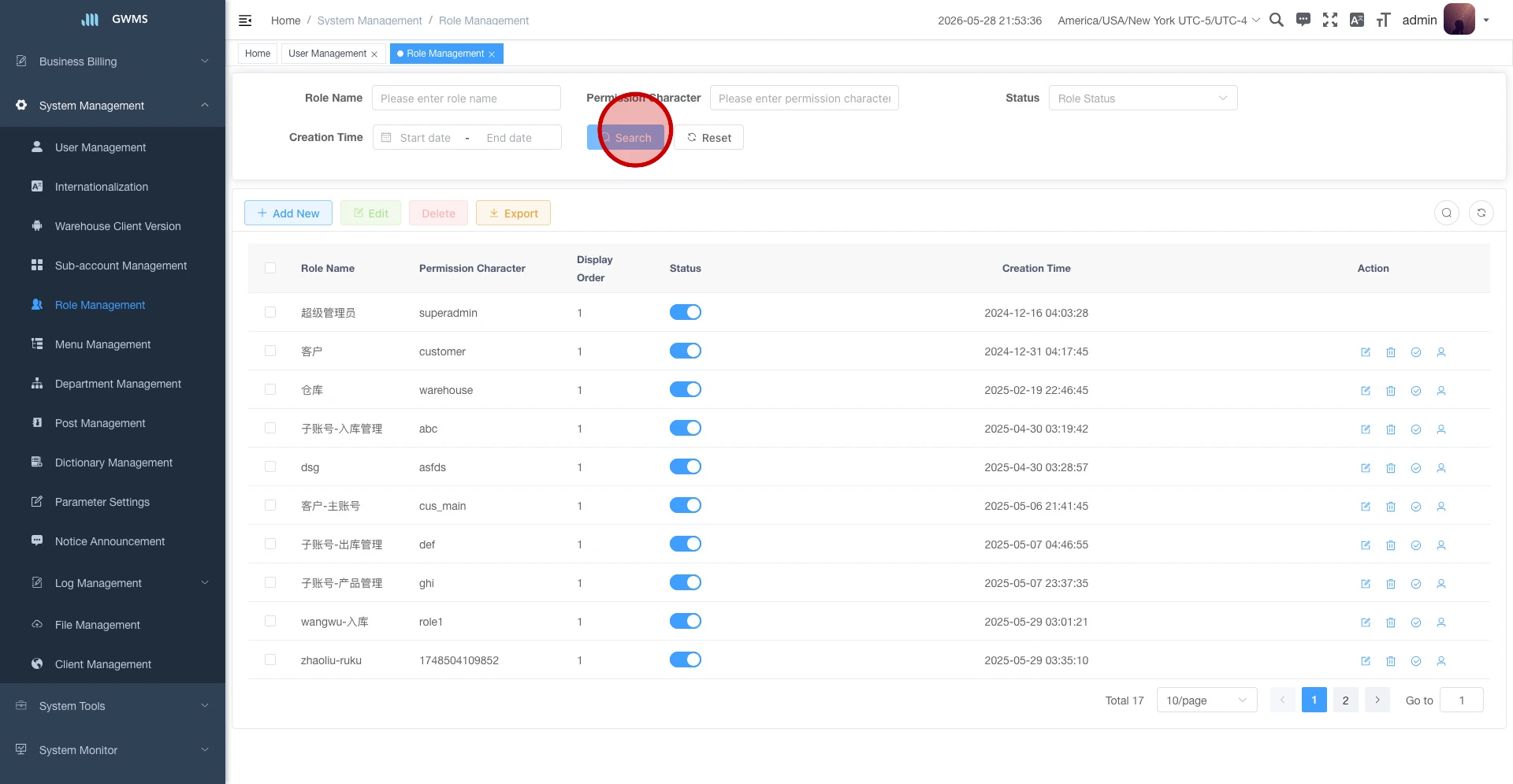The image size is (1513, 784).
Task: Click the assign user icon in the customer row
Action: click(x=1441, y=352)
